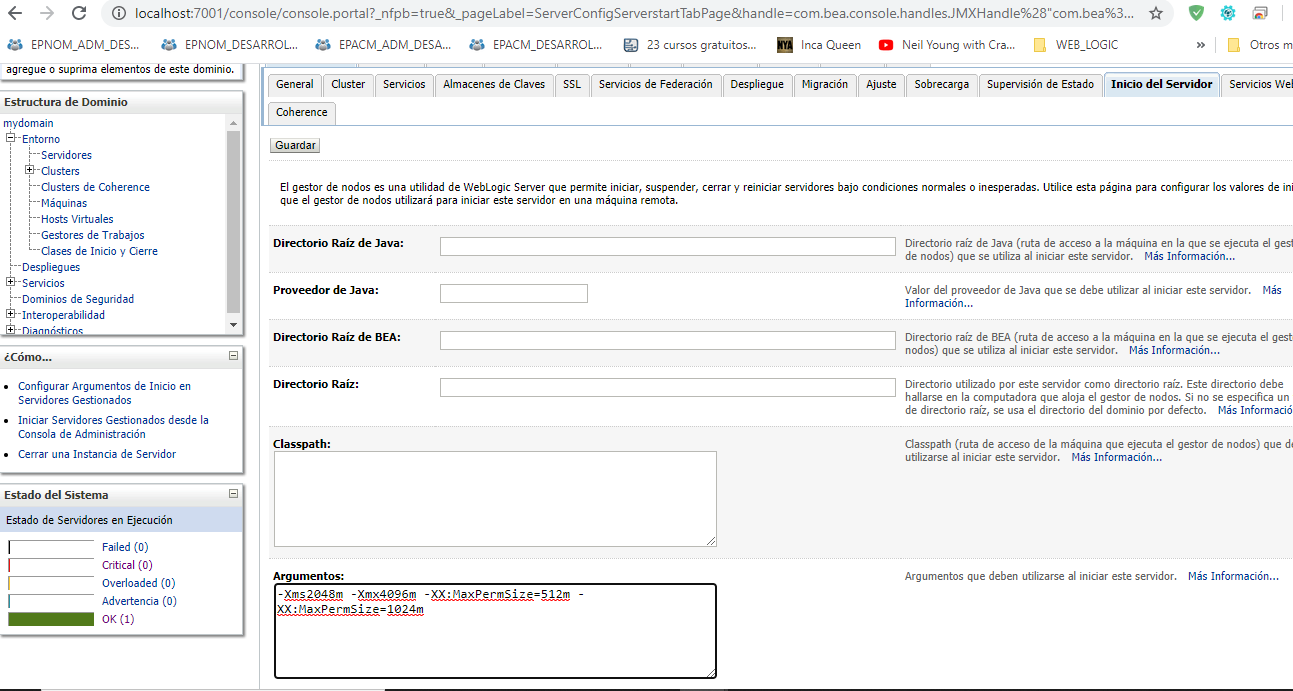
Task: Open the Coherence tab
Action: pyautogui.click(x=301, y=112)
